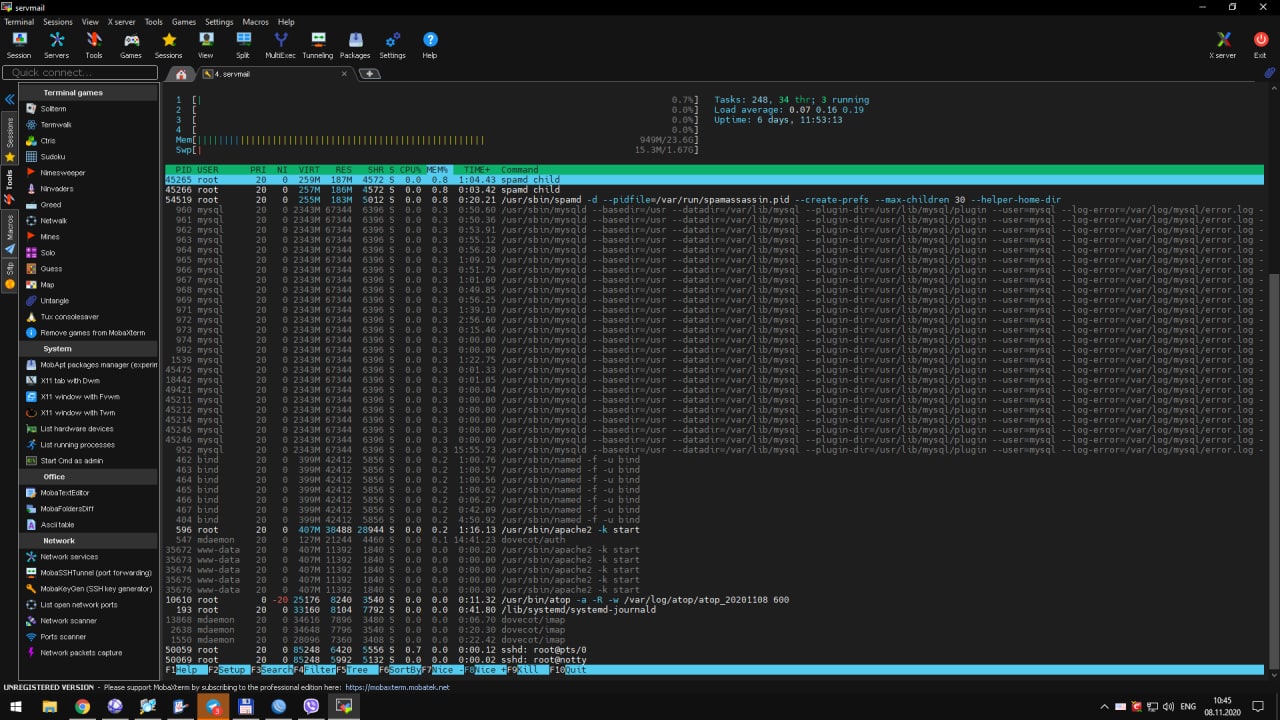Select List hardware devices
This screenshot has width=1280, height=720.
click(77, 428)
